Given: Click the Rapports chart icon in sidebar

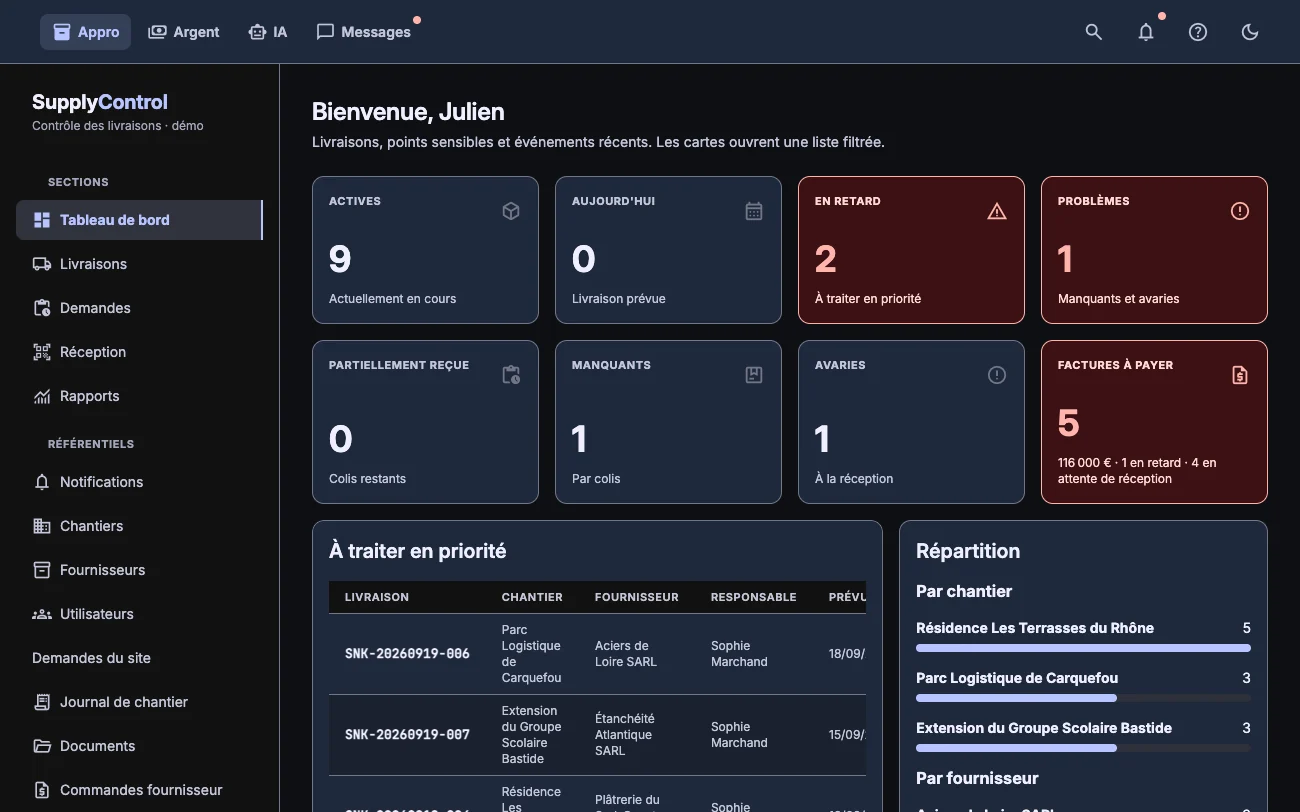Looking at the screenshot, I should [x=42, y=396].
